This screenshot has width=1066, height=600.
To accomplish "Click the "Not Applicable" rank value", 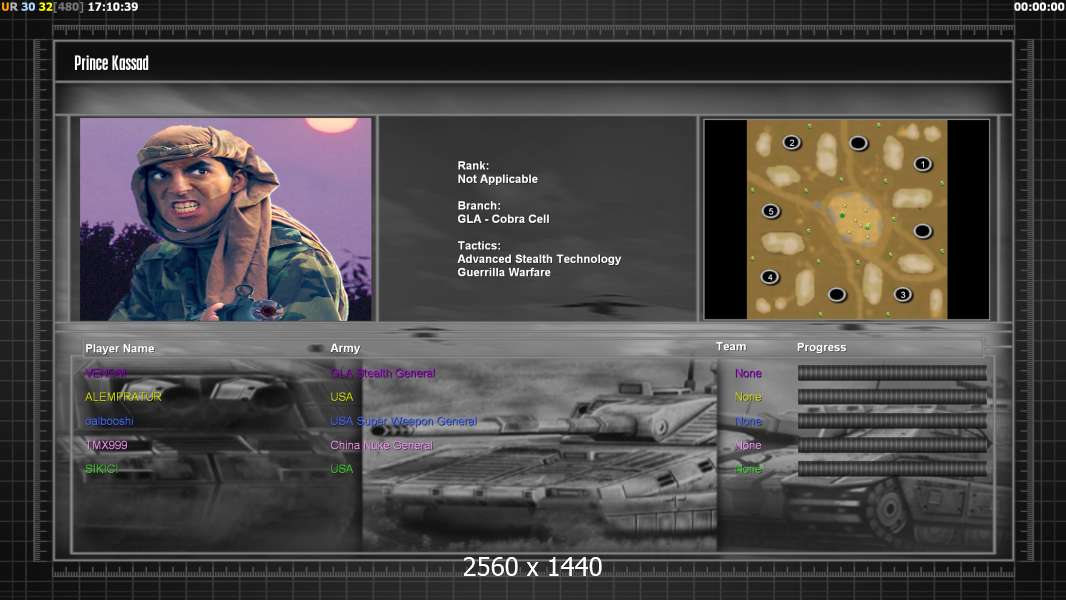I will pyautogui.click(x=498, y=179).
